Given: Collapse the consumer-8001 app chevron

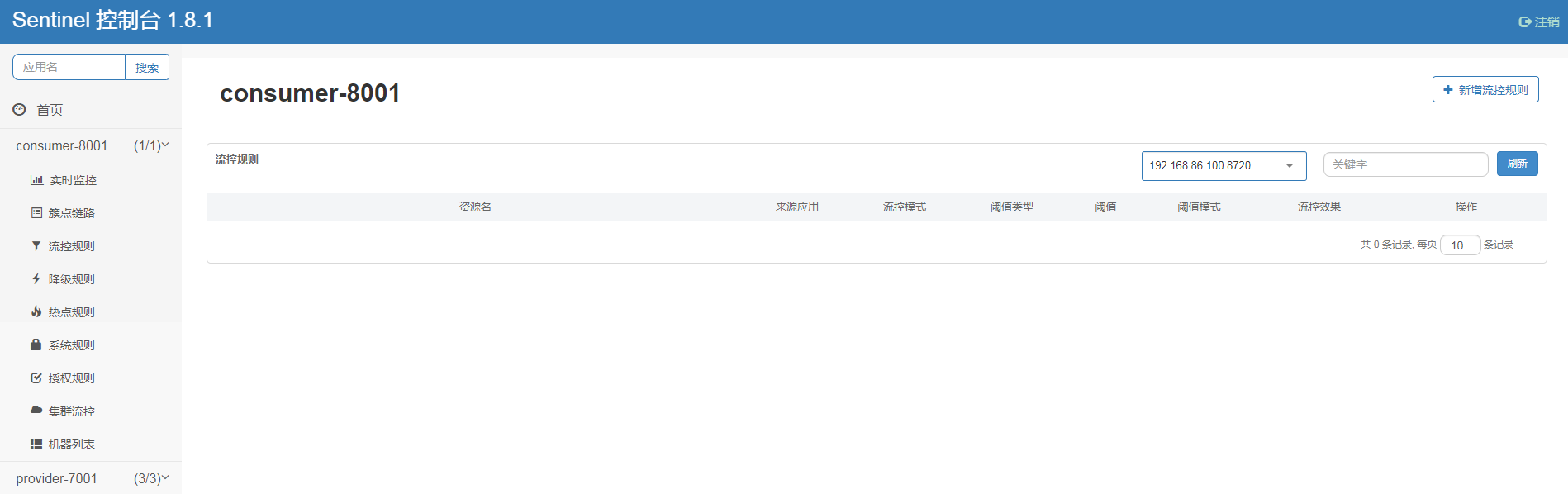Looking at the screenshot, I should [165, 145].
